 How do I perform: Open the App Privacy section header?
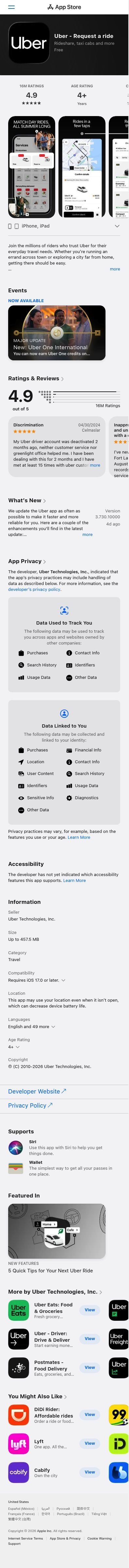tap(27, 561)
